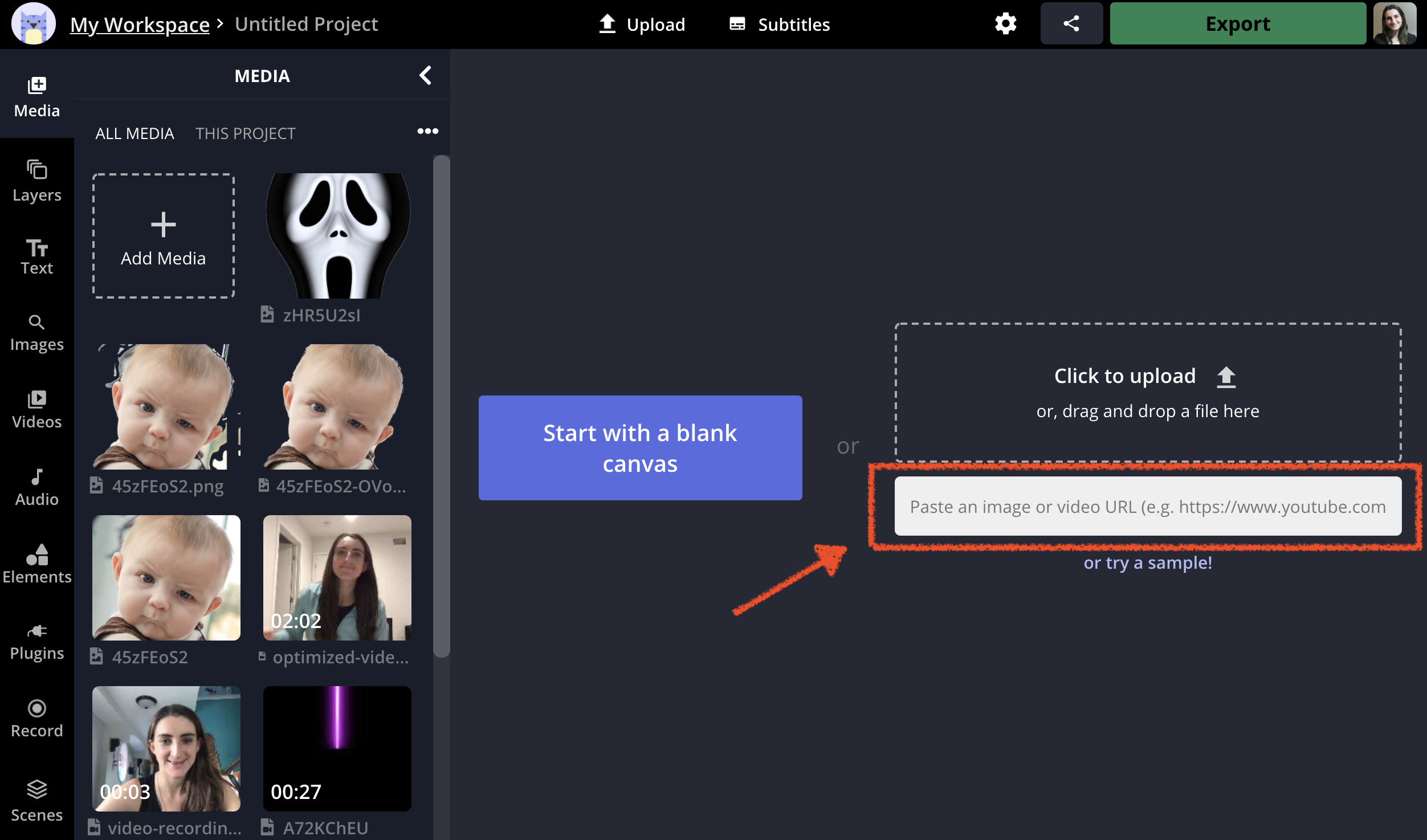Click the Export button

1237,24
